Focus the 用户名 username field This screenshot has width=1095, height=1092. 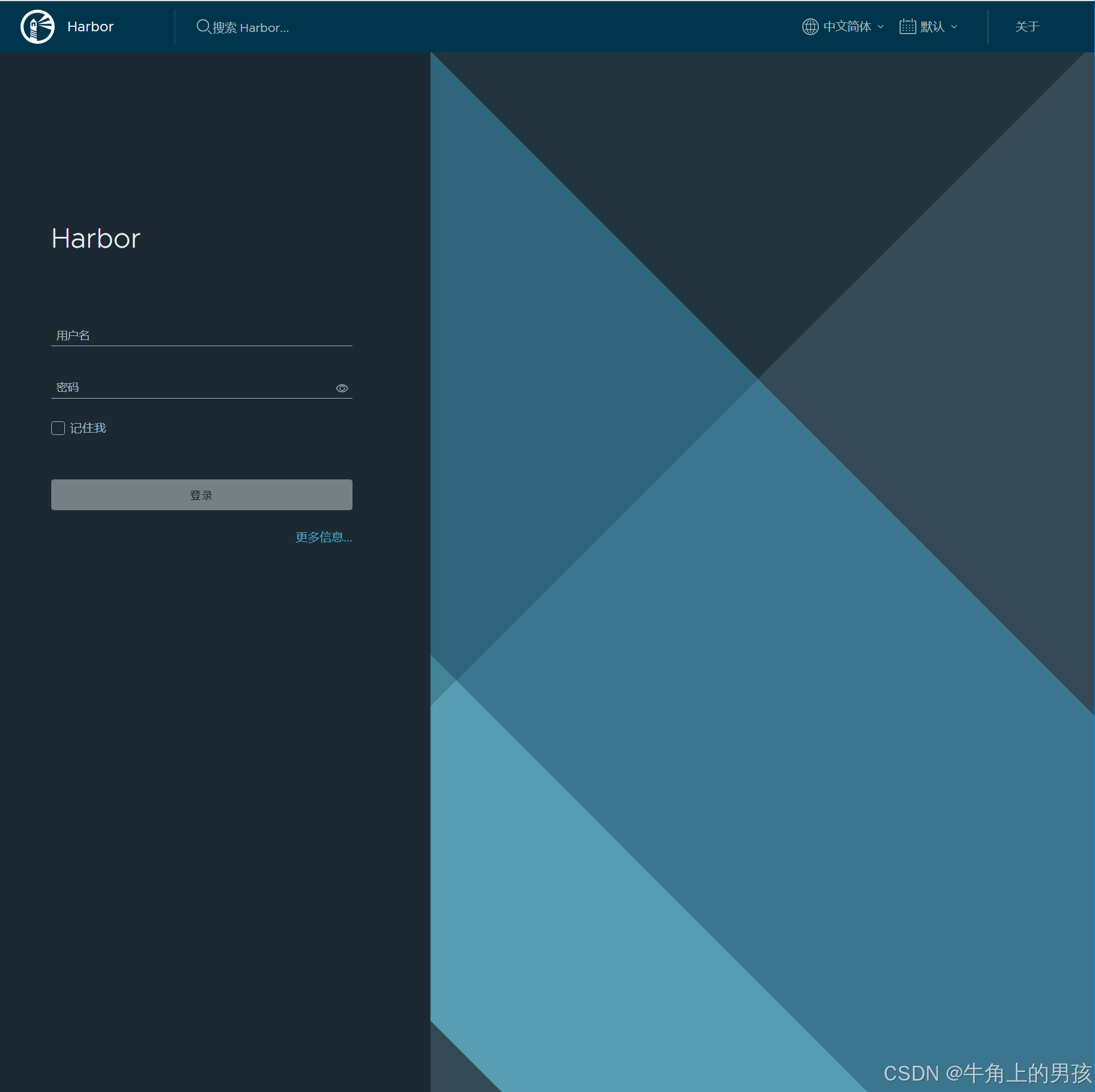click(202, 335)
